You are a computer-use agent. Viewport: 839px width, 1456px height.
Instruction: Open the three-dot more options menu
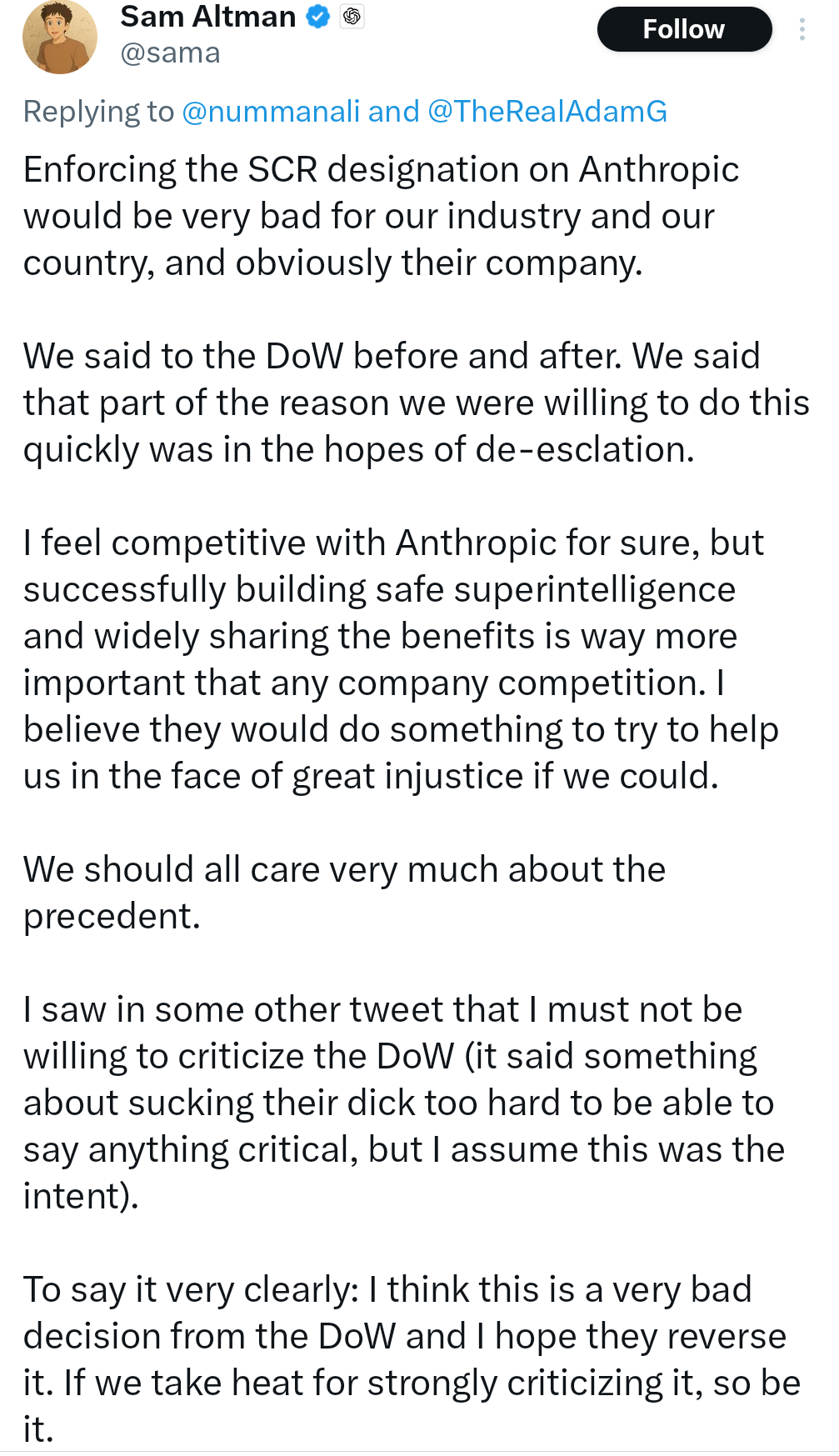(x=802, y=30)
